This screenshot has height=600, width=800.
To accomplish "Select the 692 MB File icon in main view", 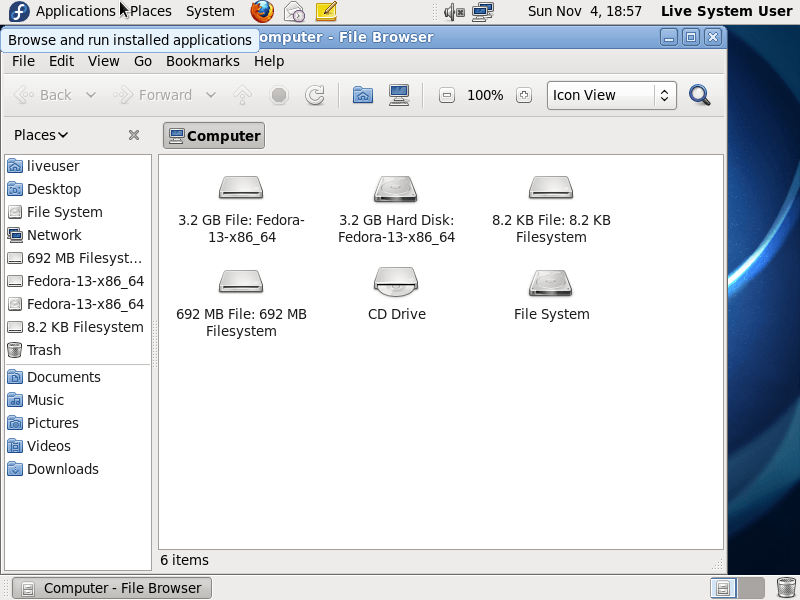I will 241,282.
